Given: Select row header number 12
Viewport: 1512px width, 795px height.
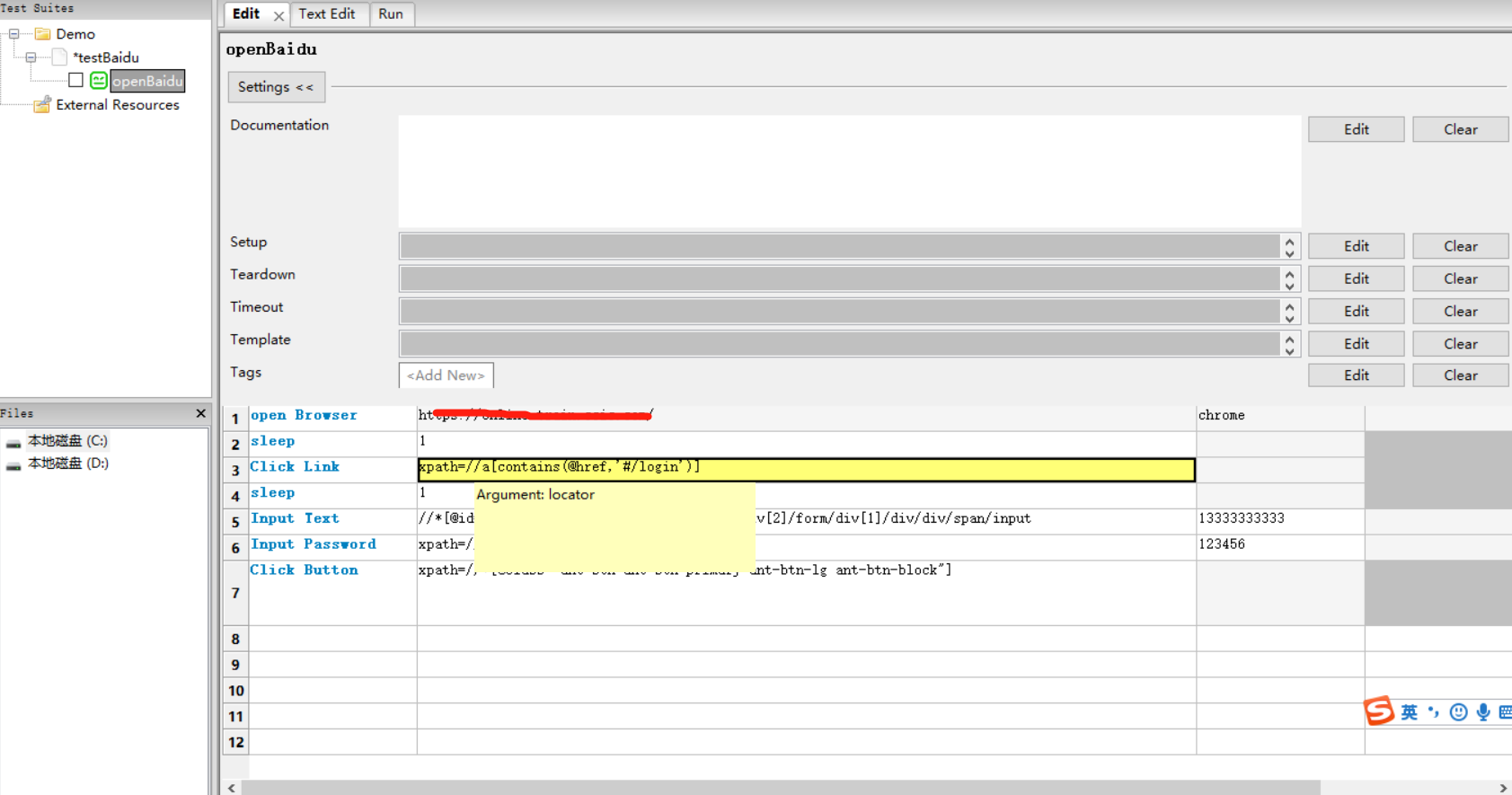Looking at the screenshot, I should (235, 743).
